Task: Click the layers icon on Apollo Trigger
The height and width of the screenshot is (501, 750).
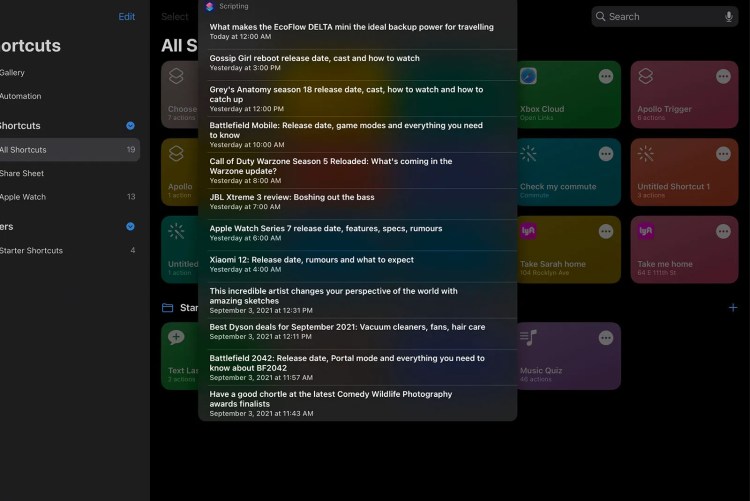Action: 646,76
